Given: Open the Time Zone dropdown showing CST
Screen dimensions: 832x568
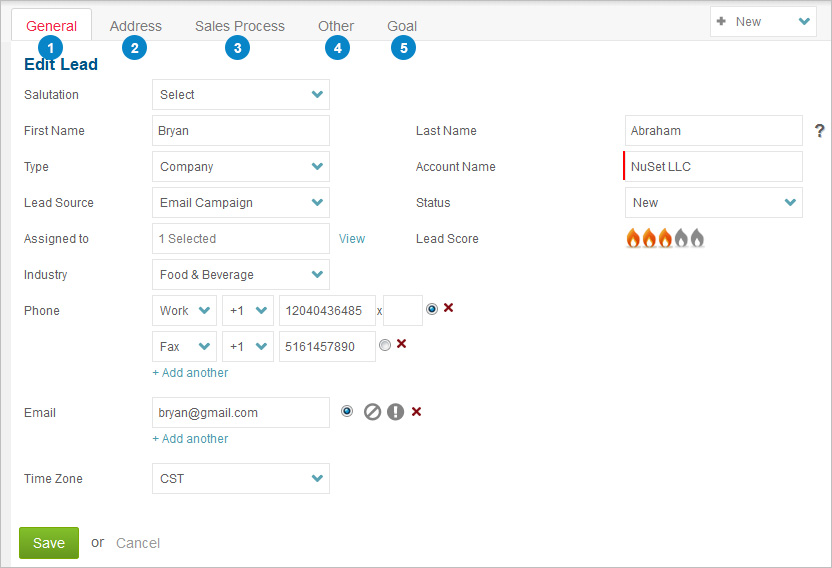Looking at the screenshot, I should [x=241, y=478].
